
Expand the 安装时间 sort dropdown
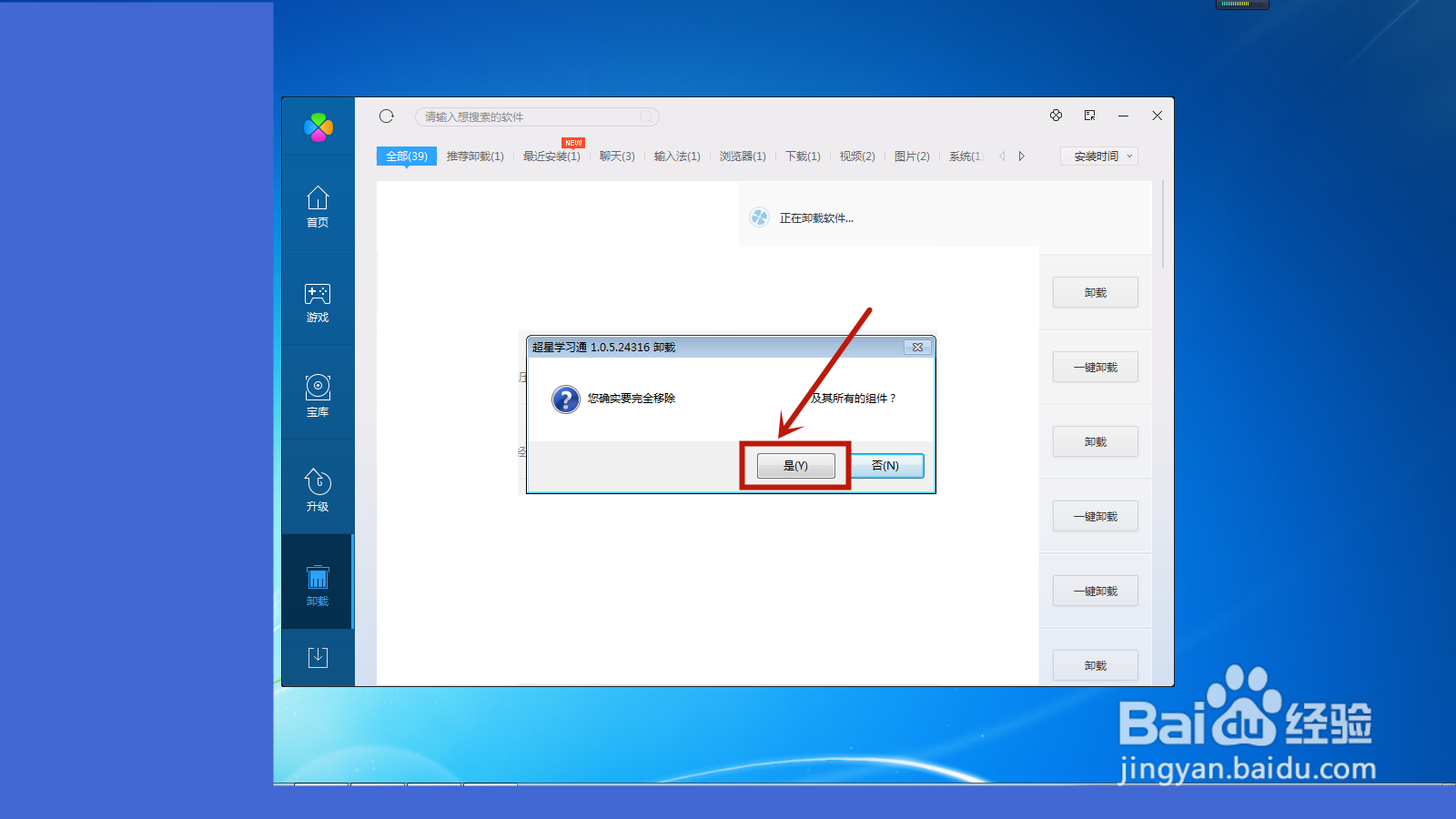[x=1099, y=157]
